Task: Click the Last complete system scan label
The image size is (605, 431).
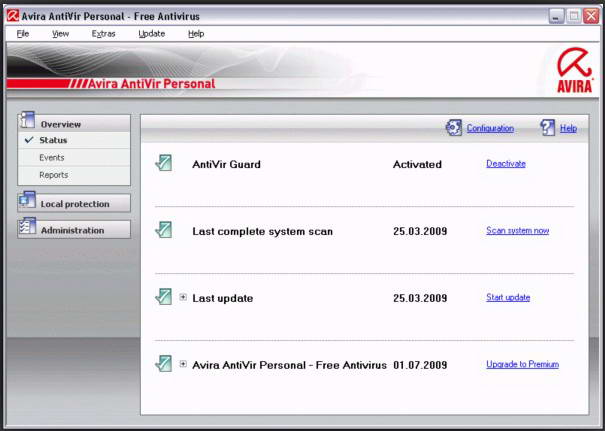Action: (x=262, y=232)
